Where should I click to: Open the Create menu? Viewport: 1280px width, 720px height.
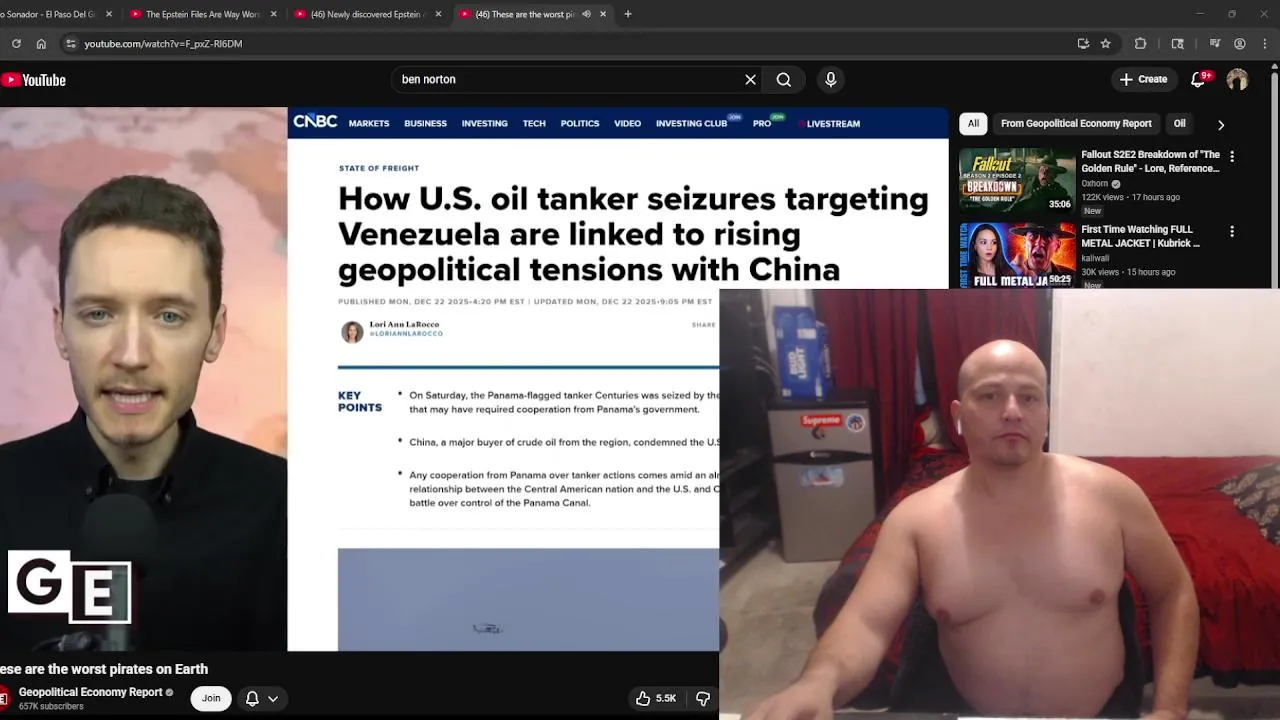point(1143,79)
